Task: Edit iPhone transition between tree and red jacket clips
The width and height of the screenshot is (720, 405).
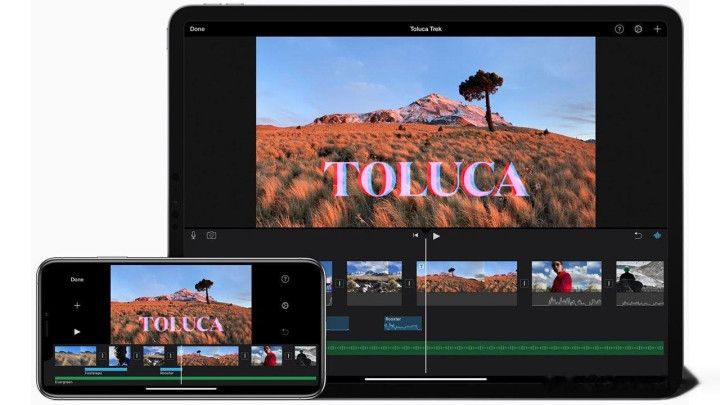Action: click(x=245, y=356)
